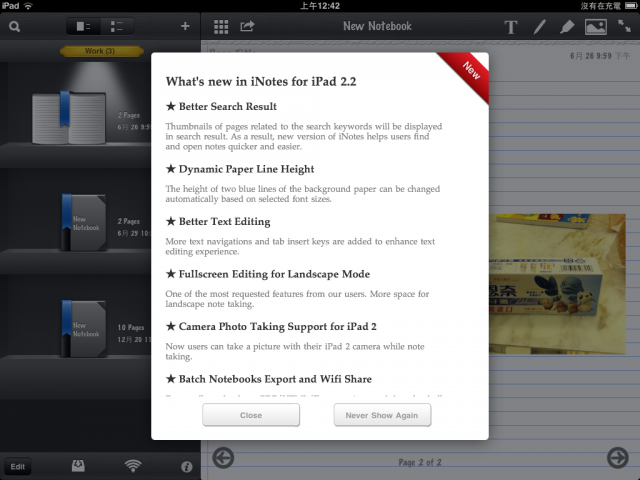Click the Close button in dialog

pos(251,415)
